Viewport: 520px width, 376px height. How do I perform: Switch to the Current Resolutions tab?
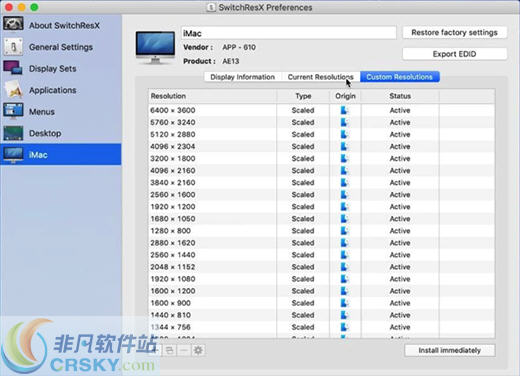pyautogui.click(x=321, y=77)
